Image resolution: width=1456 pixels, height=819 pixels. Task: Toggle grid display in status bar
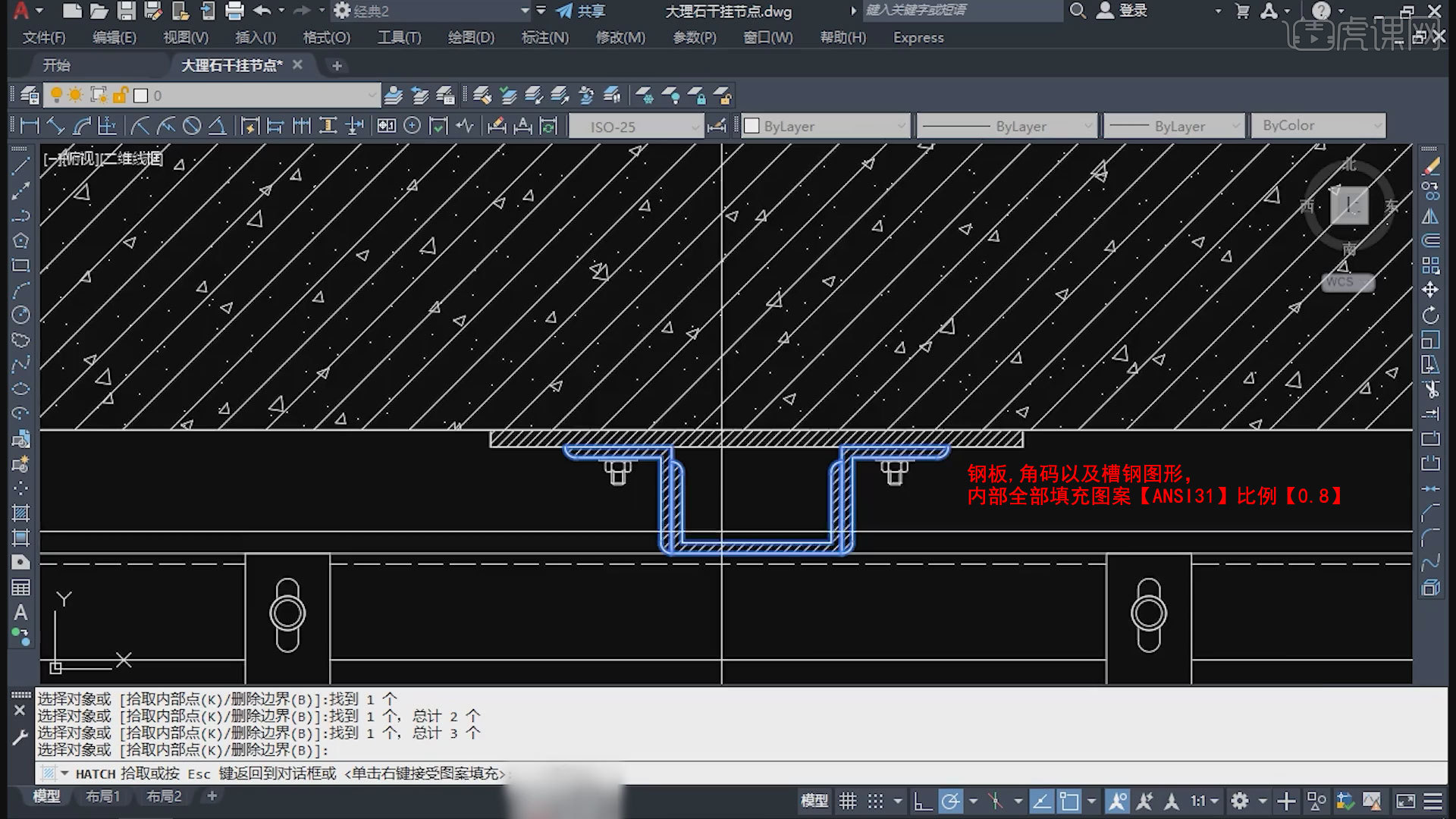(x=848, y=801)
